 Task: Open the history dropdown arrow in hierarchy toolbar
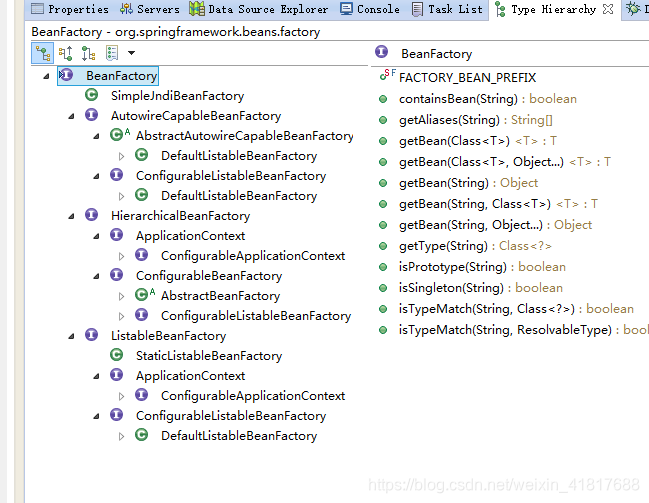pyautogui.click(x=131, y=53)
